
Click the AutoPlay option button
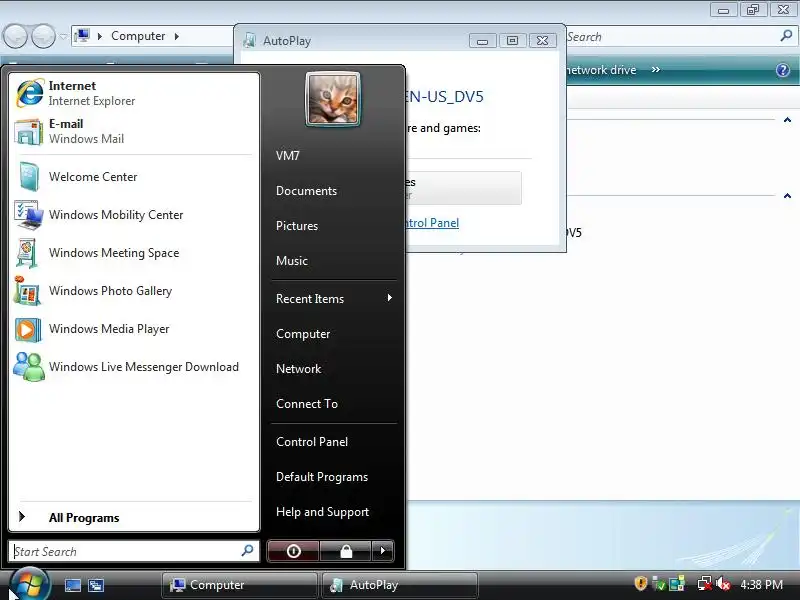pos(464,188)
